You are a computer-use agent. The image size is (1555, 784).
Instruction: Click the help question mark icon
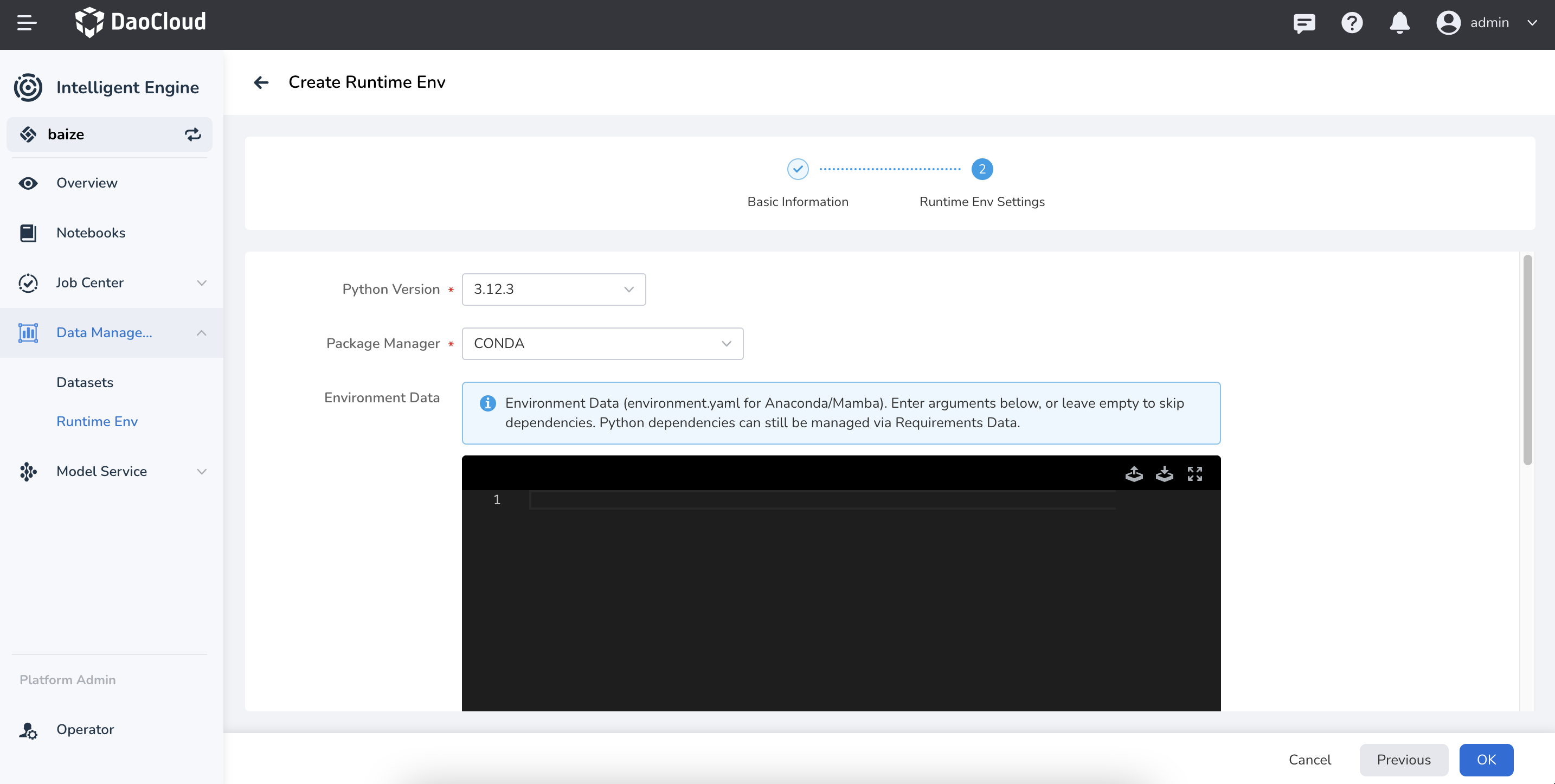pyautogui.click(x=1352, y=23)
